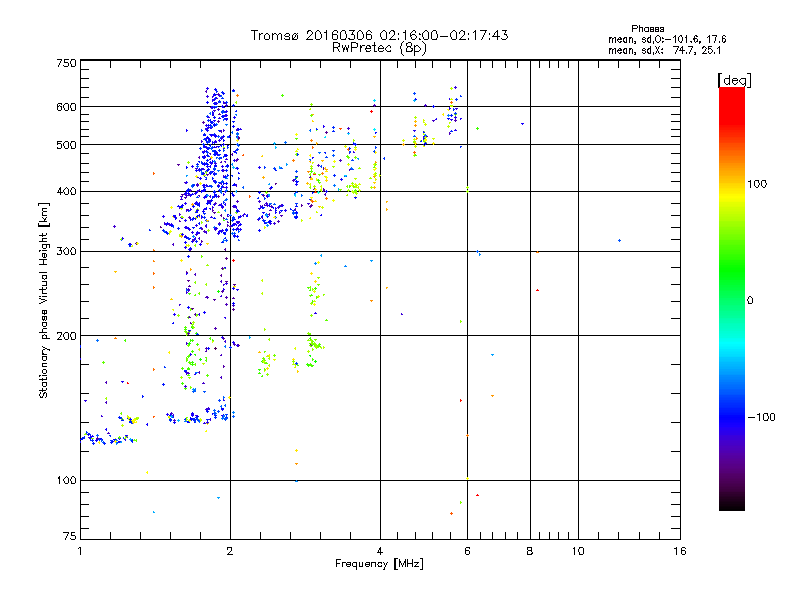This screenshot has width=800, height=600.
Task: Click the colorbar tick label '100'
Action: (x=757, y=184)
